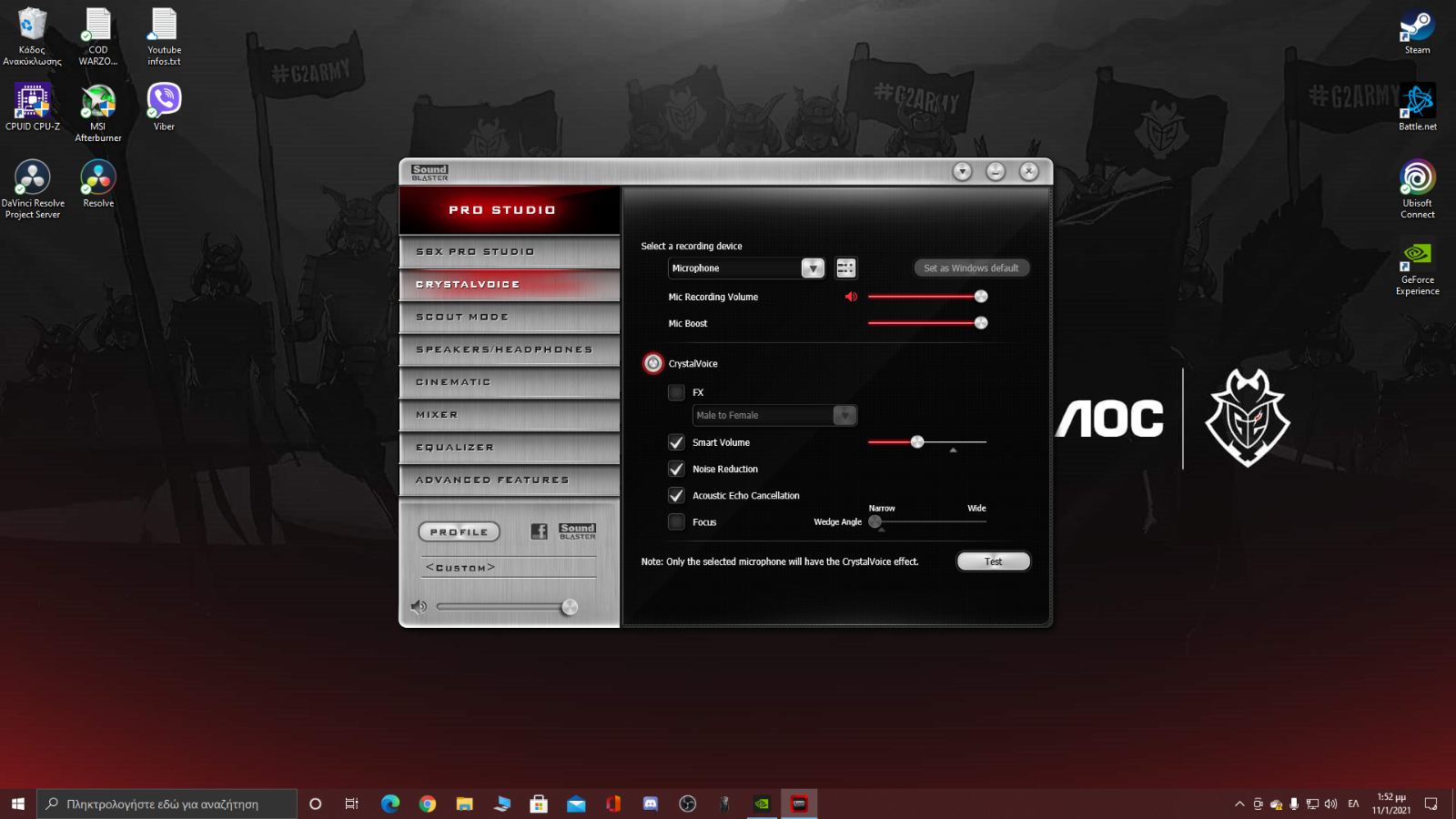The height and width of the screenshot is (819, 1456).
Task: Select the Youtube infos.txt file icon
Action: coord(164,36)
